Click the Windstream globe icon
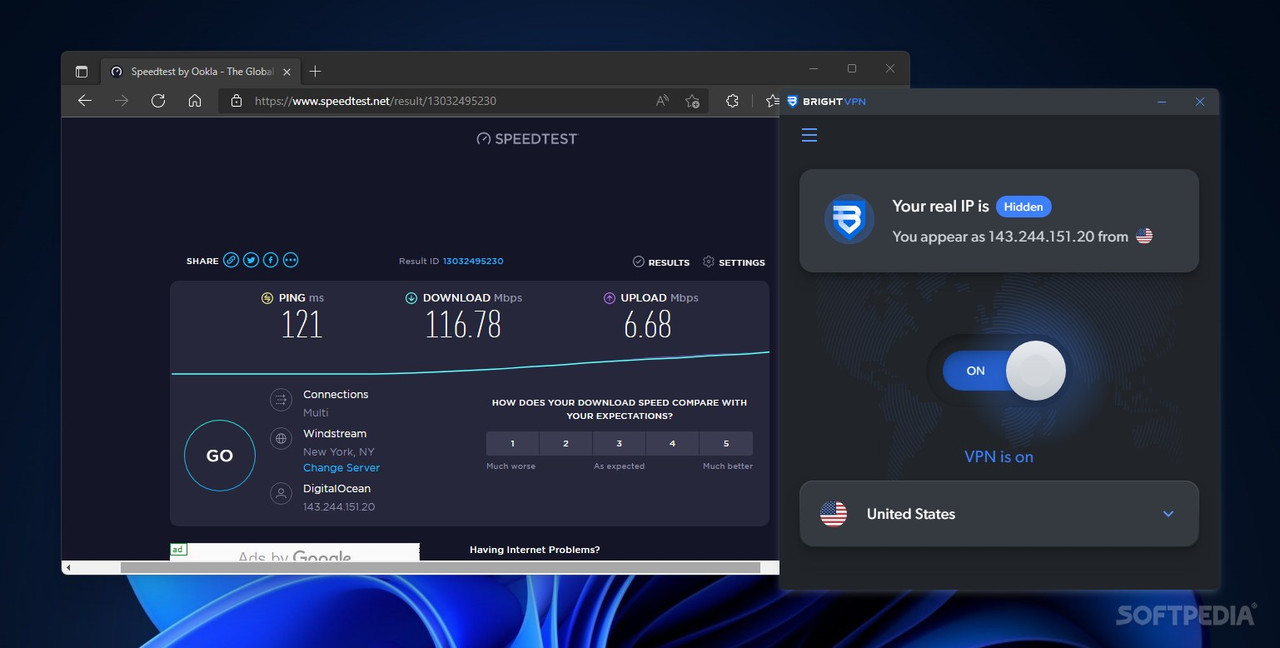Image resolution: width=1280 pixels, height=648 pixels. click(281, 438)
